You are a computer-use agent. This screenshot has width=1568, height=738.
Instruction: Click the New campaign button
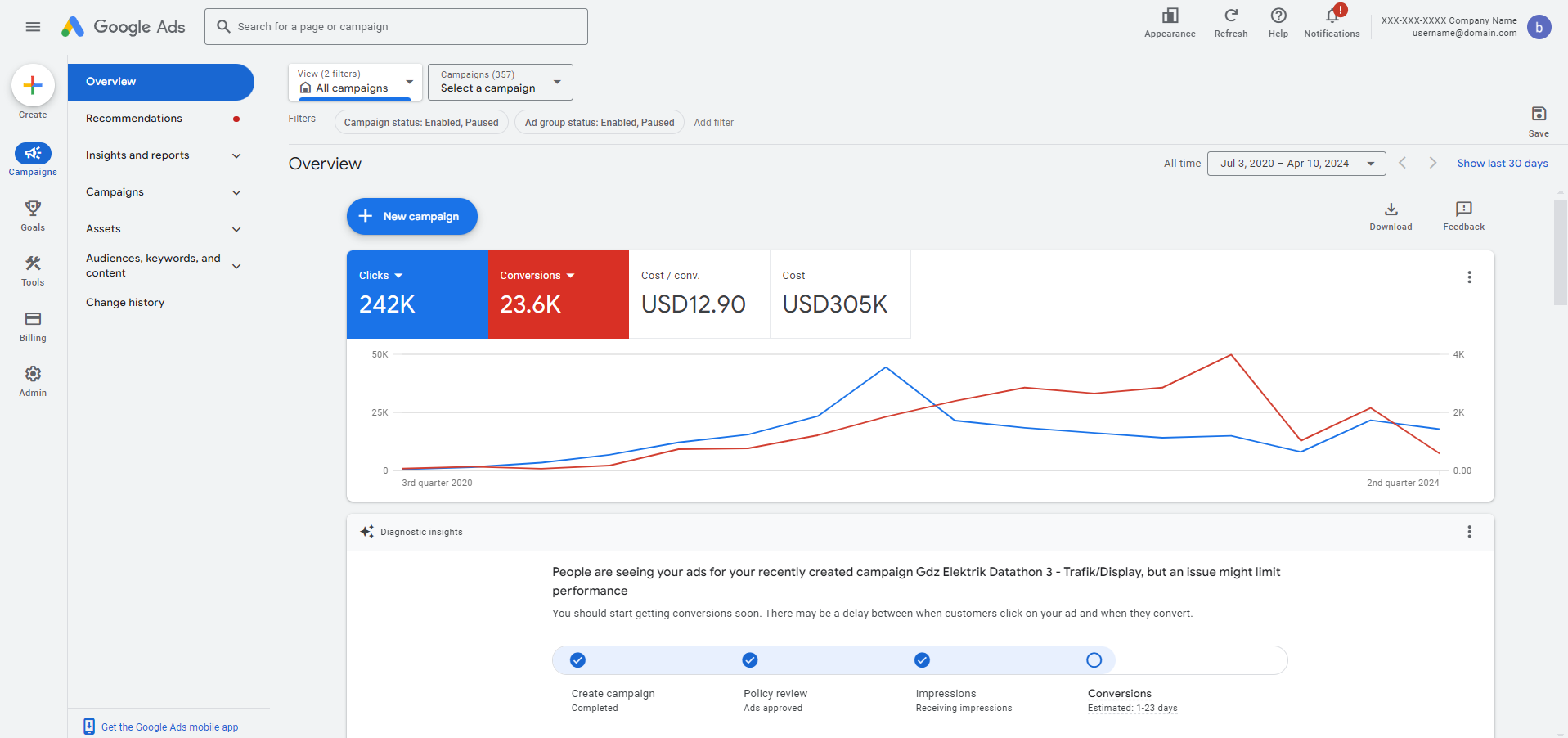pyautogui.click(x=411, y=217)
